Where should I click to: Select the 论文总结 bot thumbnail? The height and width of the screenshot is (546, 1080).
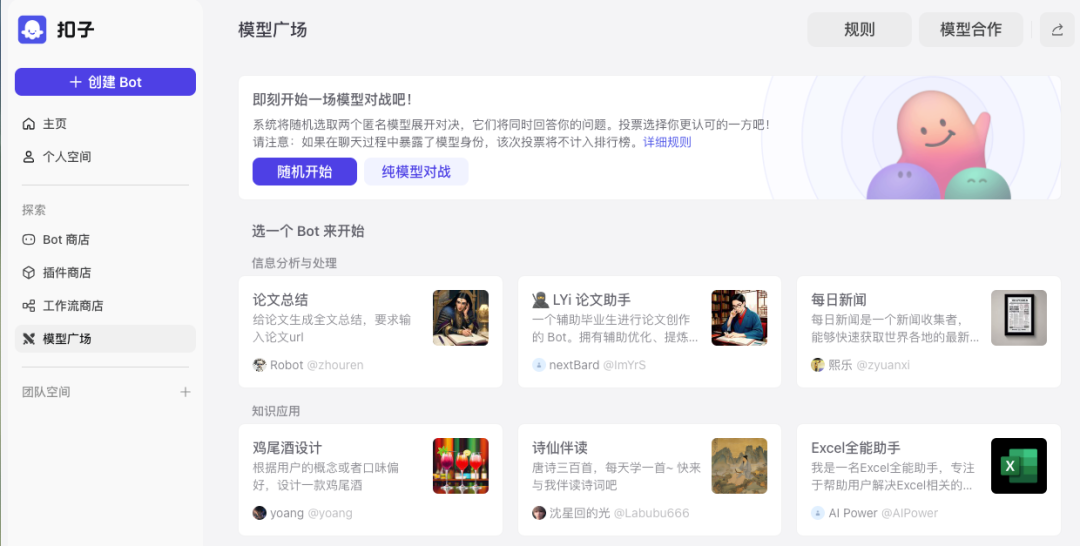pyautogui.click(x=461, y=317)
